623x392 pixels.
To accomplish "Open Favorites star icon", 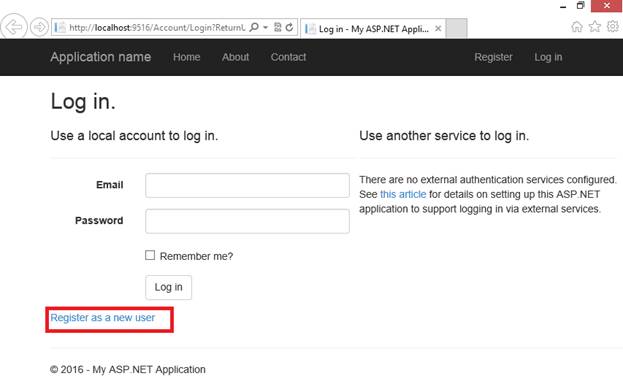I will point(595,27).
